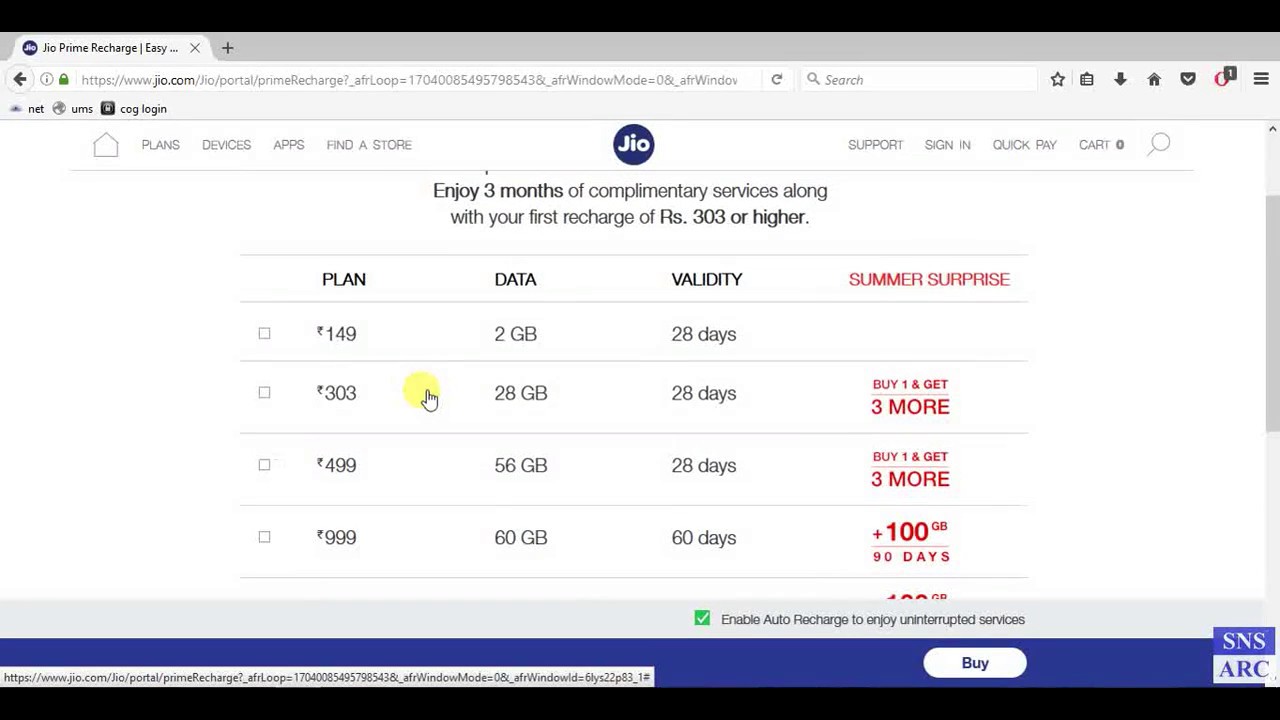Click the green secure padlock icon
Image resolution: width=1280 pixels, height=720 pixels.
(x=64, y=79)
